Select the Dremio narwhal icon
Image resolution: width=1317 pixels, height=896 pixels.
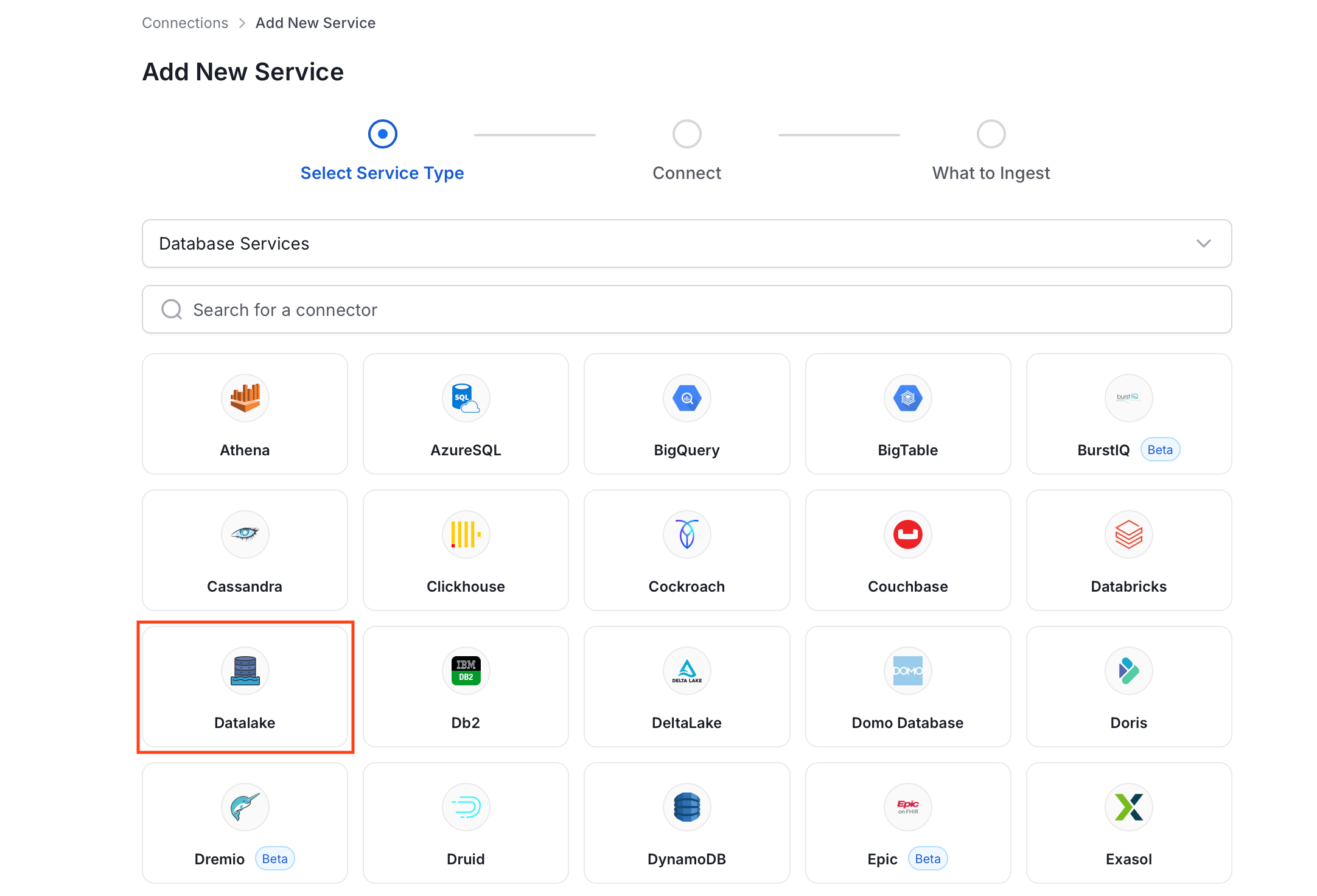[x=245, y=807]
